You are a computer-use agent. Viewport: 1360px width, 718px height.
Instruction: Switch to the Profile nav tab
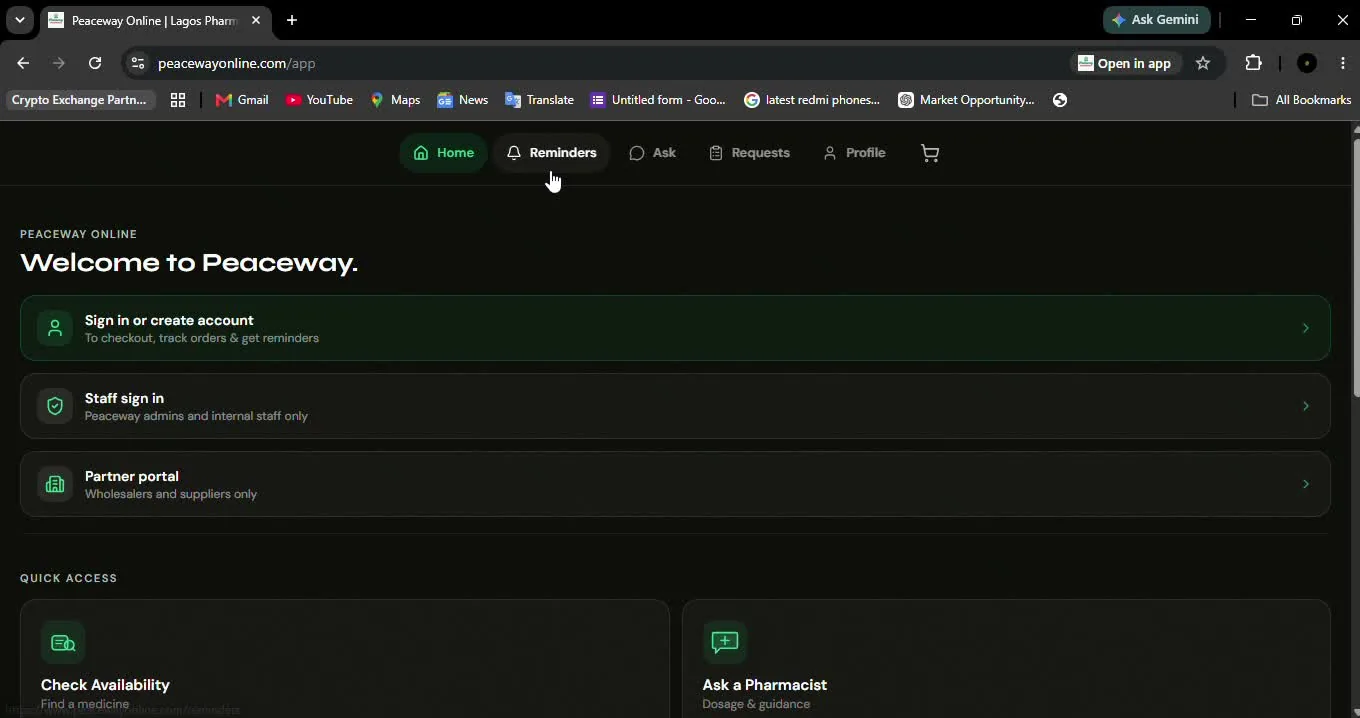tap(854, 153)
